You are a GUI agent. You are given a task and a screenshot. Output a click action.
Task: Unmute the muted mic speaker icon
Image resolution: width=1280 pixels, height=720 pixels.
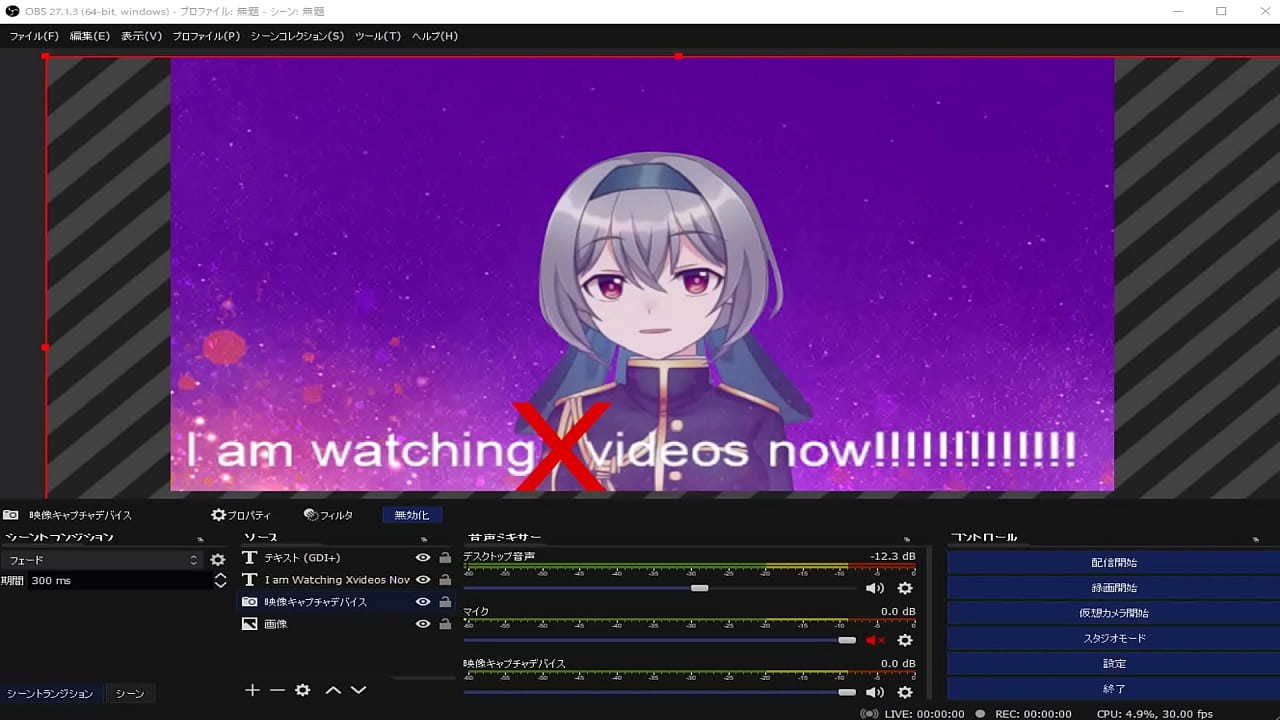[875, 640]
